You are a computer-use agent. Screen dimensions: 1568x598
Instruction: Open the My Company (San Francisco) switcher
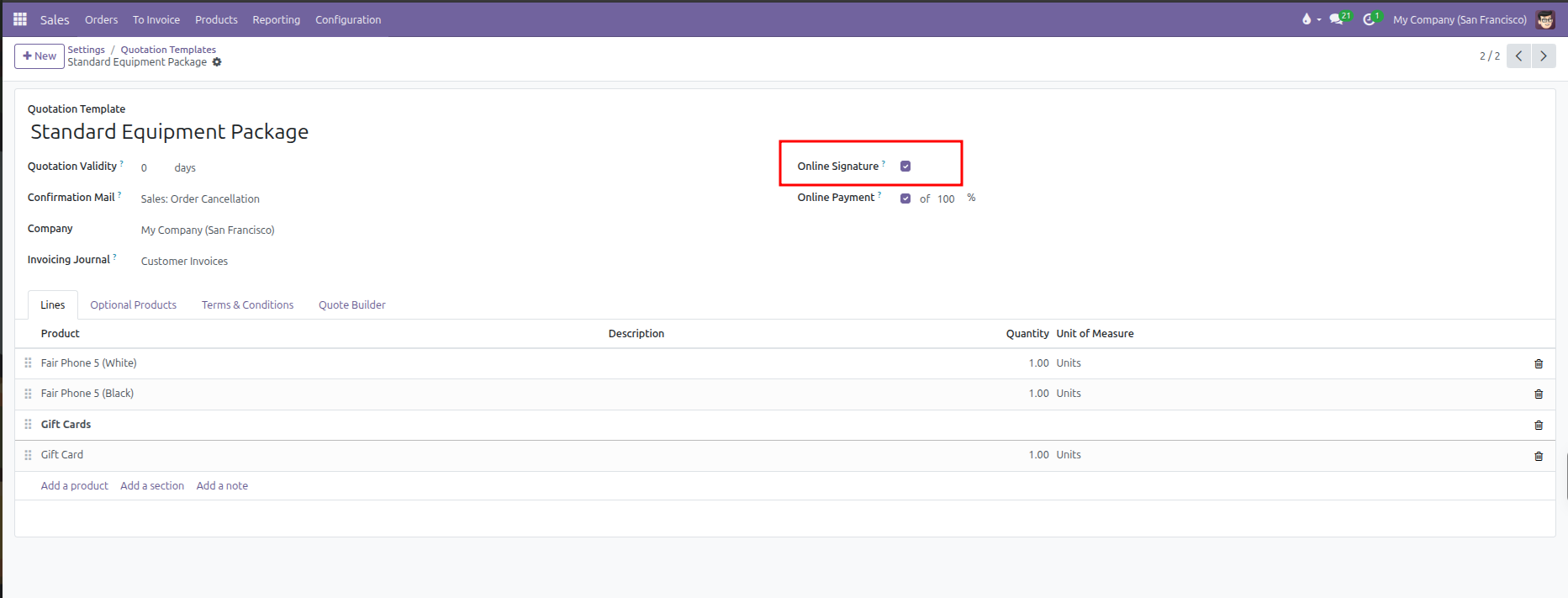(1460, 19)
